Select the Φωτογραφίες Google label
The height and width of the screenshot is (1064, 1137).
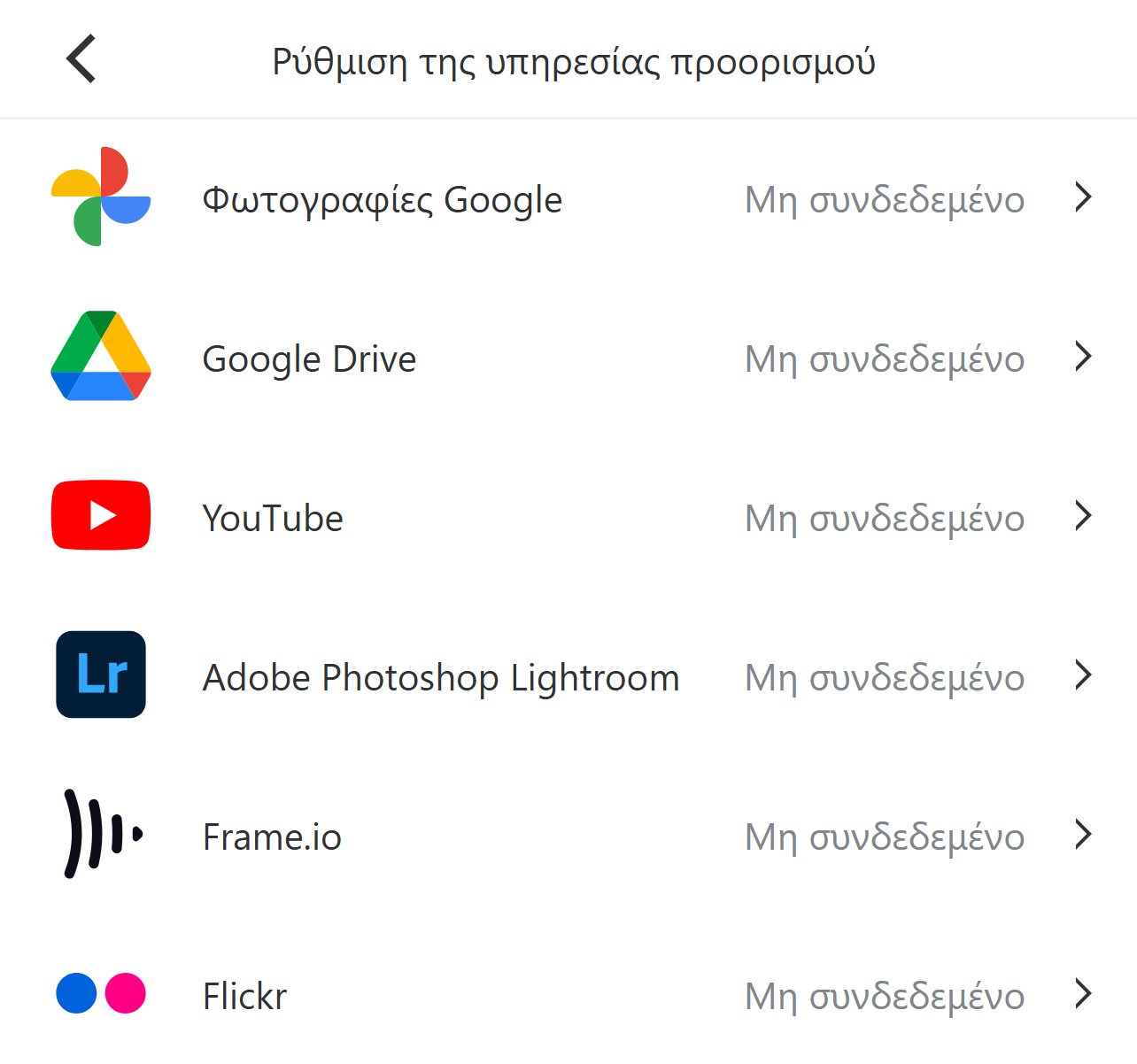pyautogui.click(x=382, y=200)
